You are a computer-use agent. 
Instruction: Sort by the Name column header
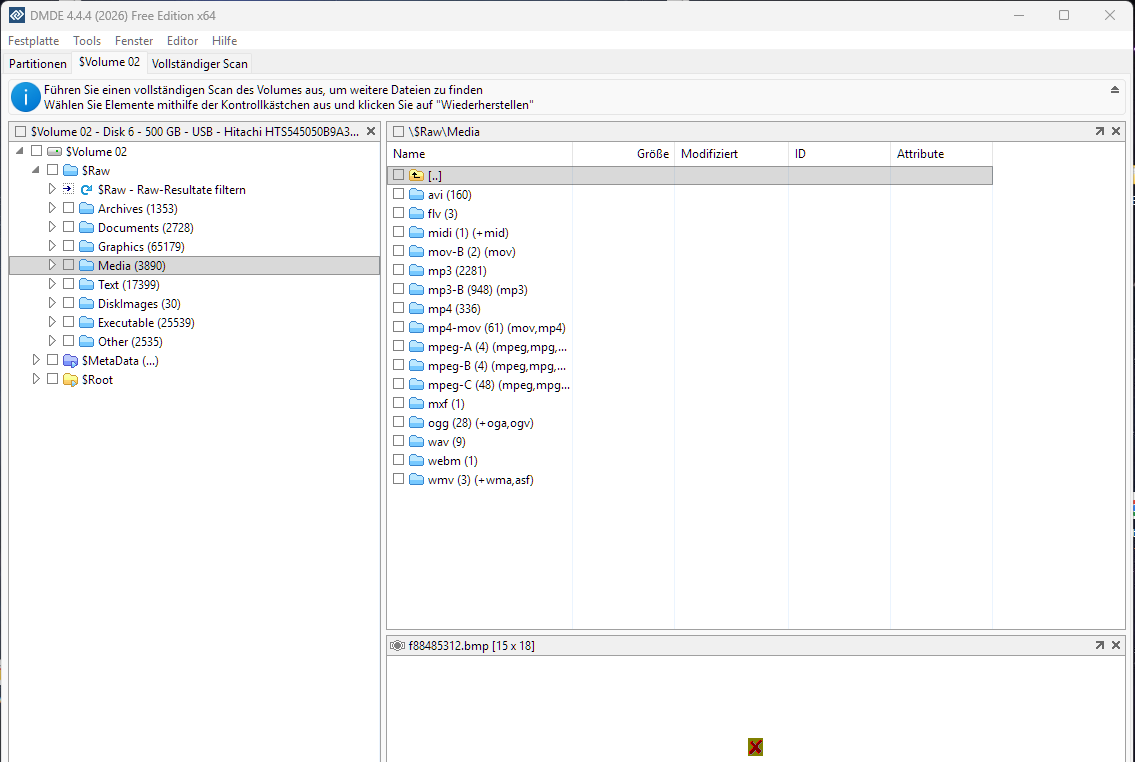(x=479, y=153)
